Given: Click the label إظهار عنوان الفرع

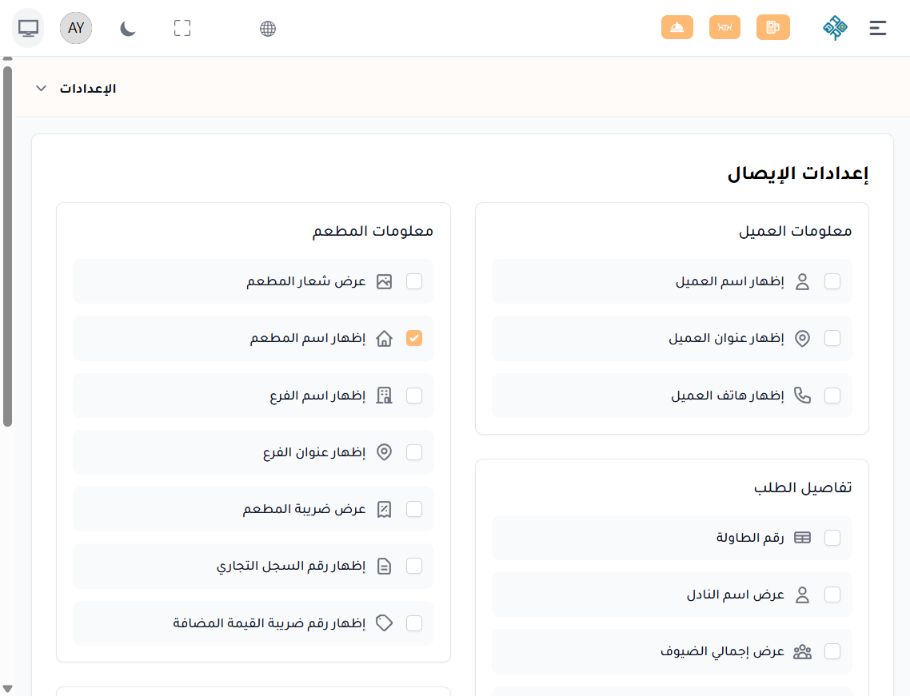Looking at the screenshot, I should click(314, 453).
